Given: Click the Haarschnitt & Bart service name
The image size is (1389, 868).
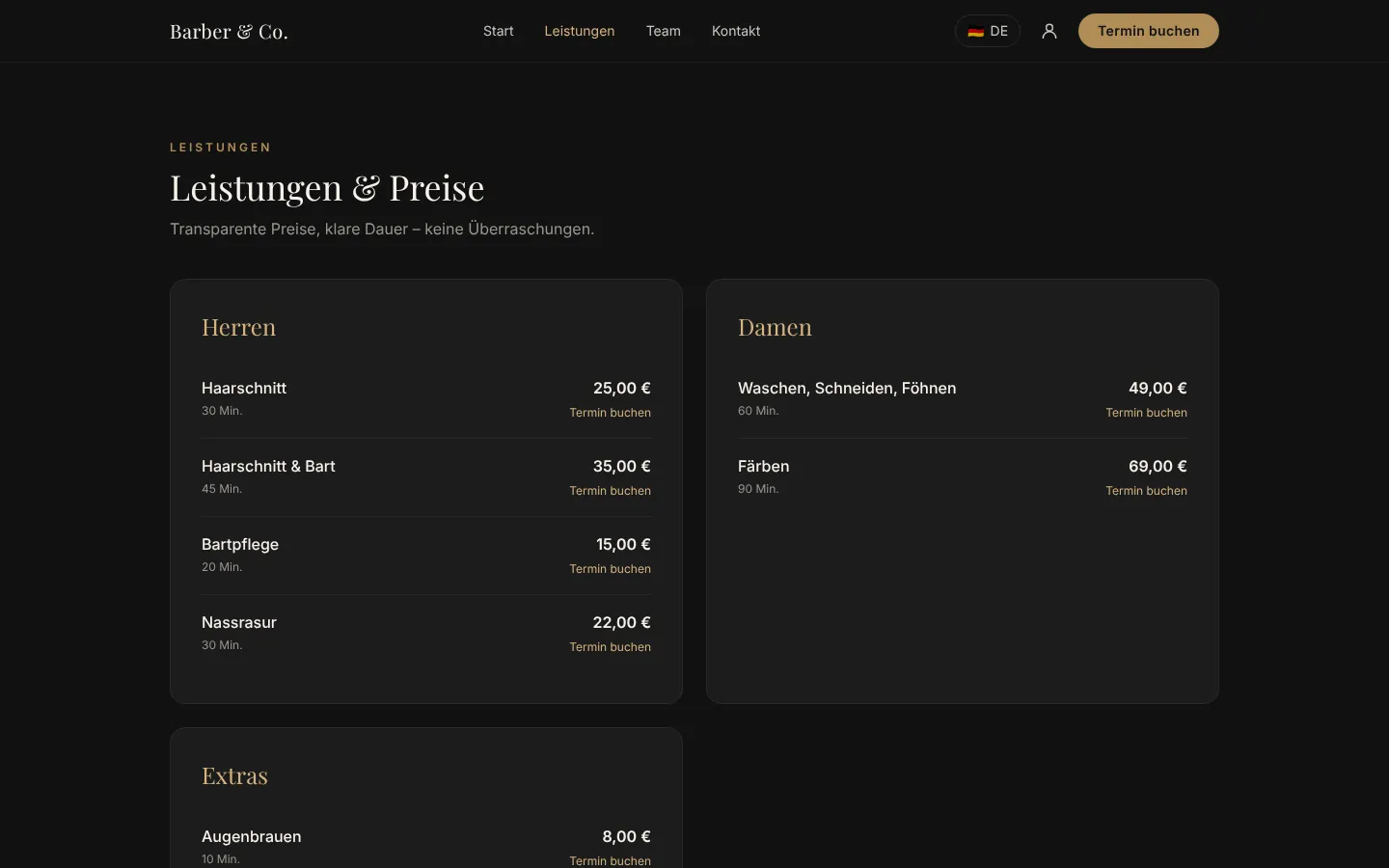Looking at the screenshot, I should pyautogui.click(x=268, y=466).
